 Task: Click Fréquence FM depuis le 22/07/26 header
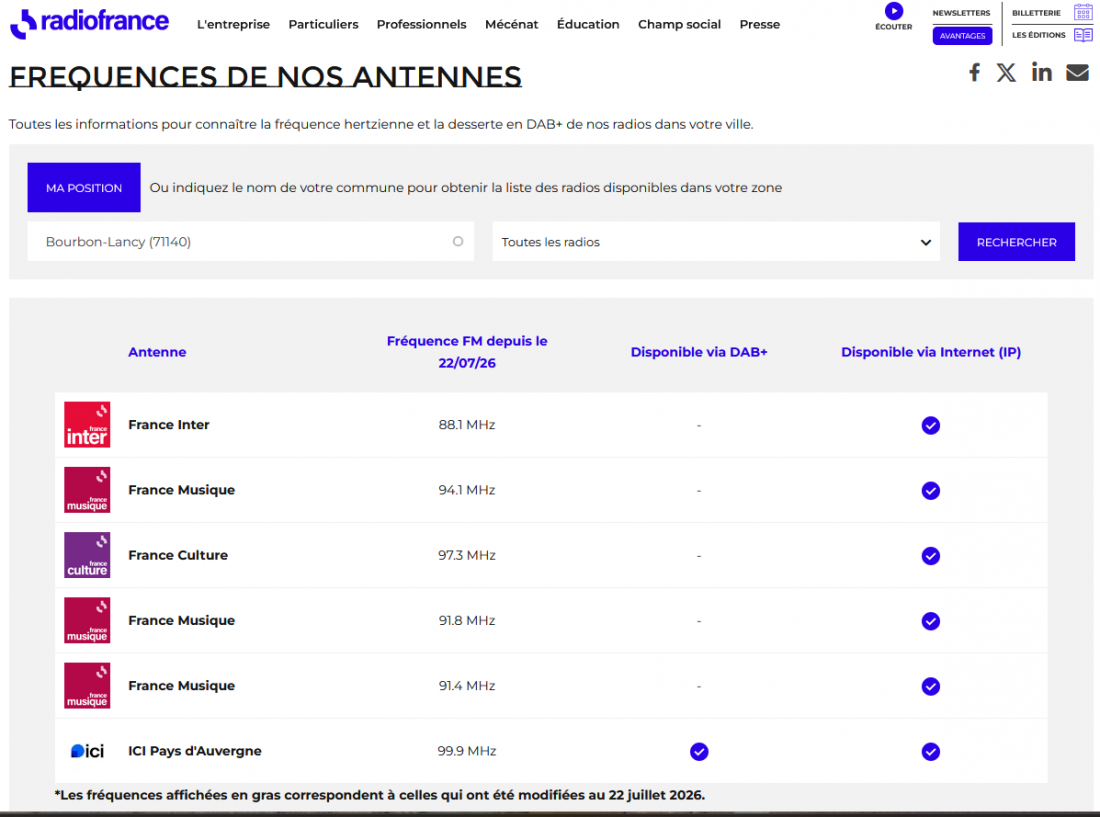(467, 352)
